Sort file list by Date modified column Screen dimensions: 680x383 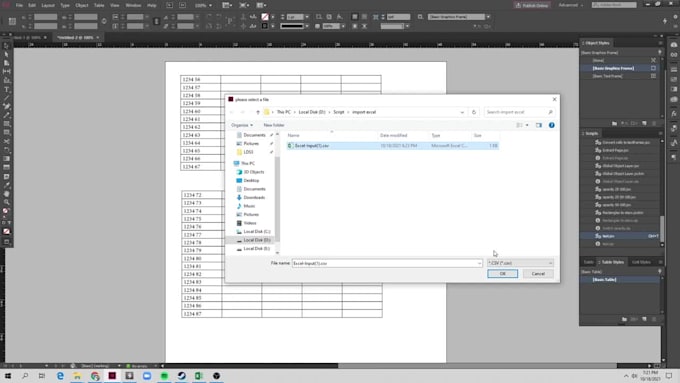(393, 135)
